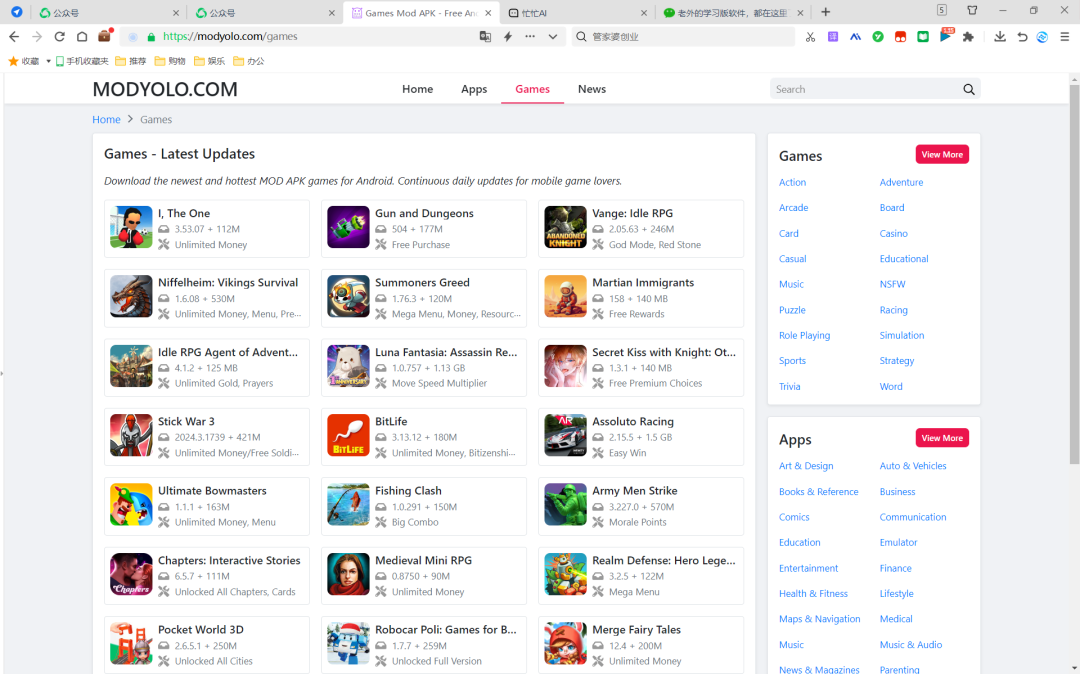This screenshot has height=674, width=1080.
Task: Open a new browser tab
Action: coord(825,12)
